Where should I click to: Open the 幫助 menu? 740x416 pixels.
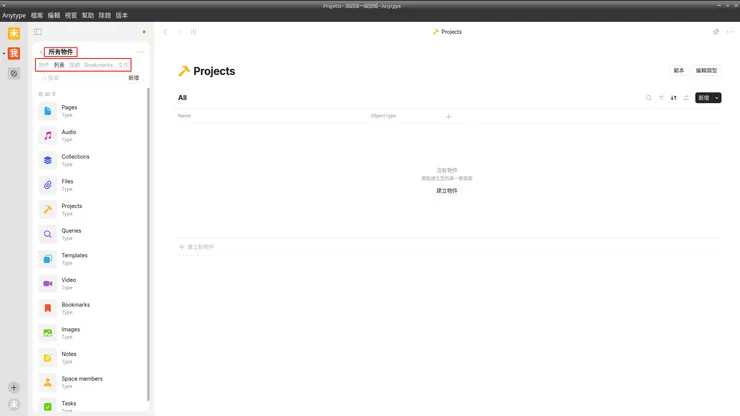coord(88,15)
